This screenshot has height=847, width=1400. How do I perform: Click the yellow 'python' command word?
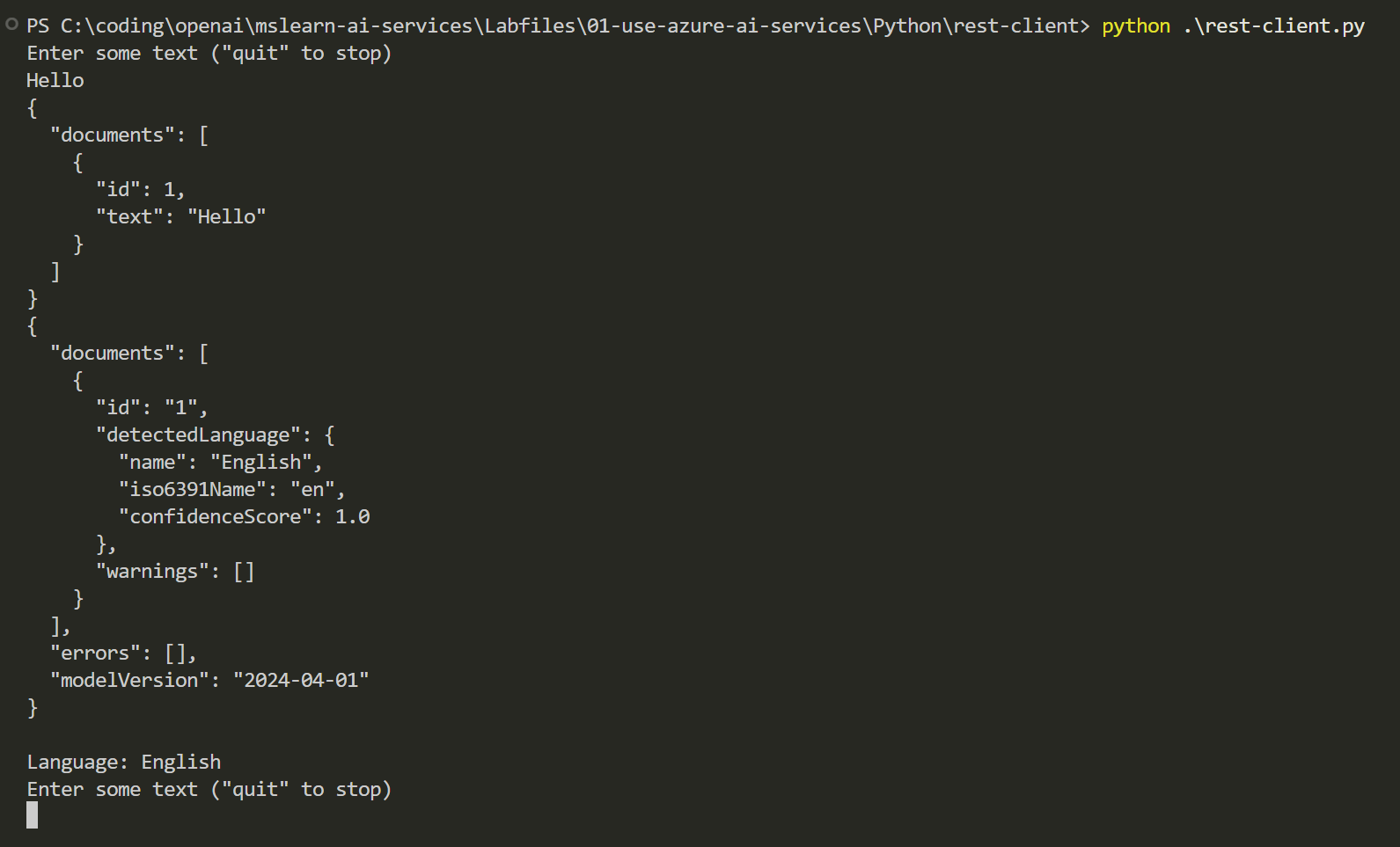click(x=1136, y=26)
